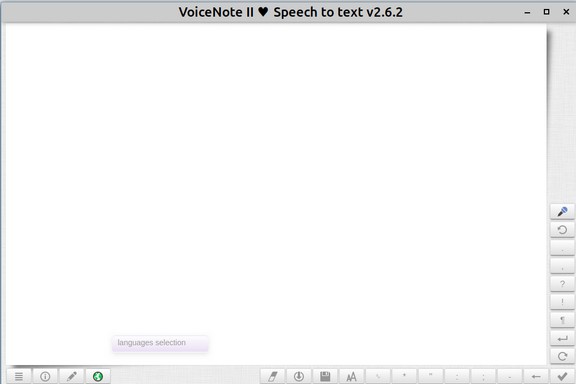The image size is (576, 384).
Task: Click the redo clockwise arrow button
Action: (x=562, y=356)
